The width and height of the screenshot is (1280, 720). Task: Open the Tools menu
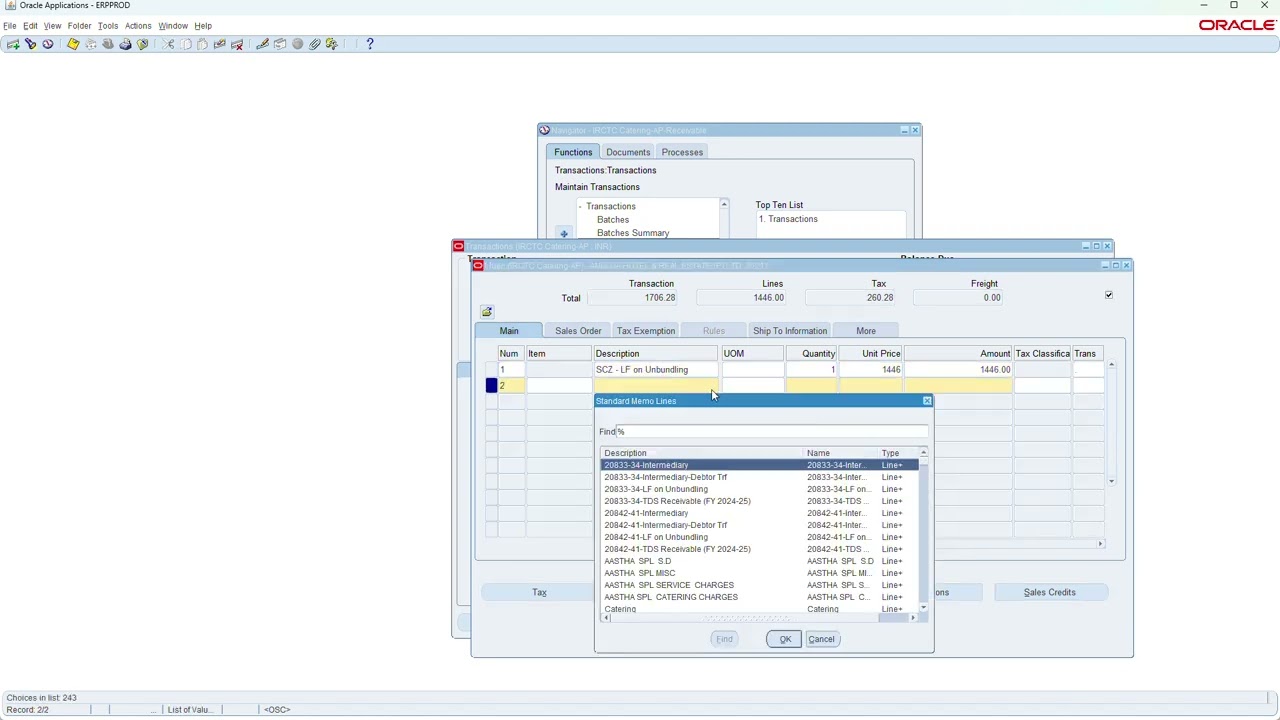pos(108,26)
